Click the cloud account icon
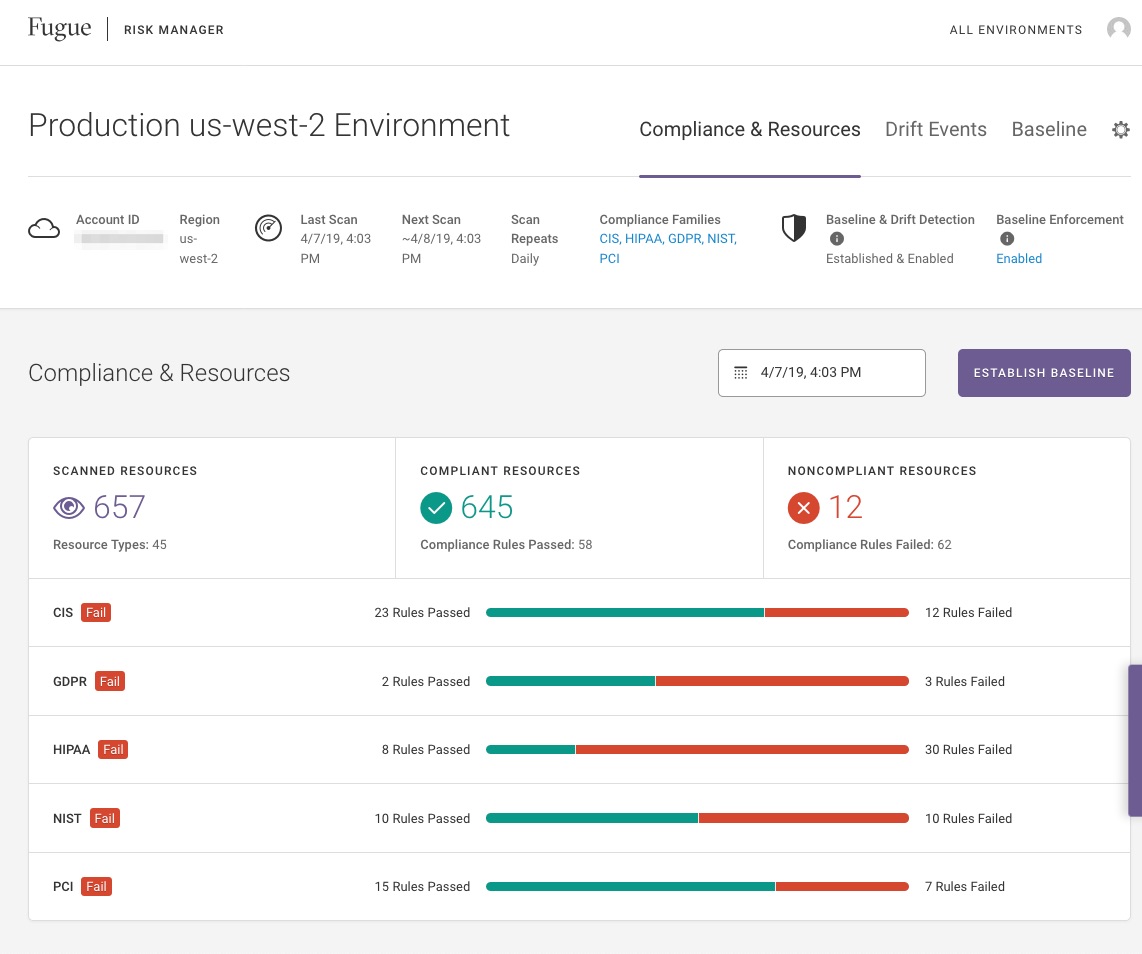1142x954 pixels. pyautogui.click(x=44, y=229)
